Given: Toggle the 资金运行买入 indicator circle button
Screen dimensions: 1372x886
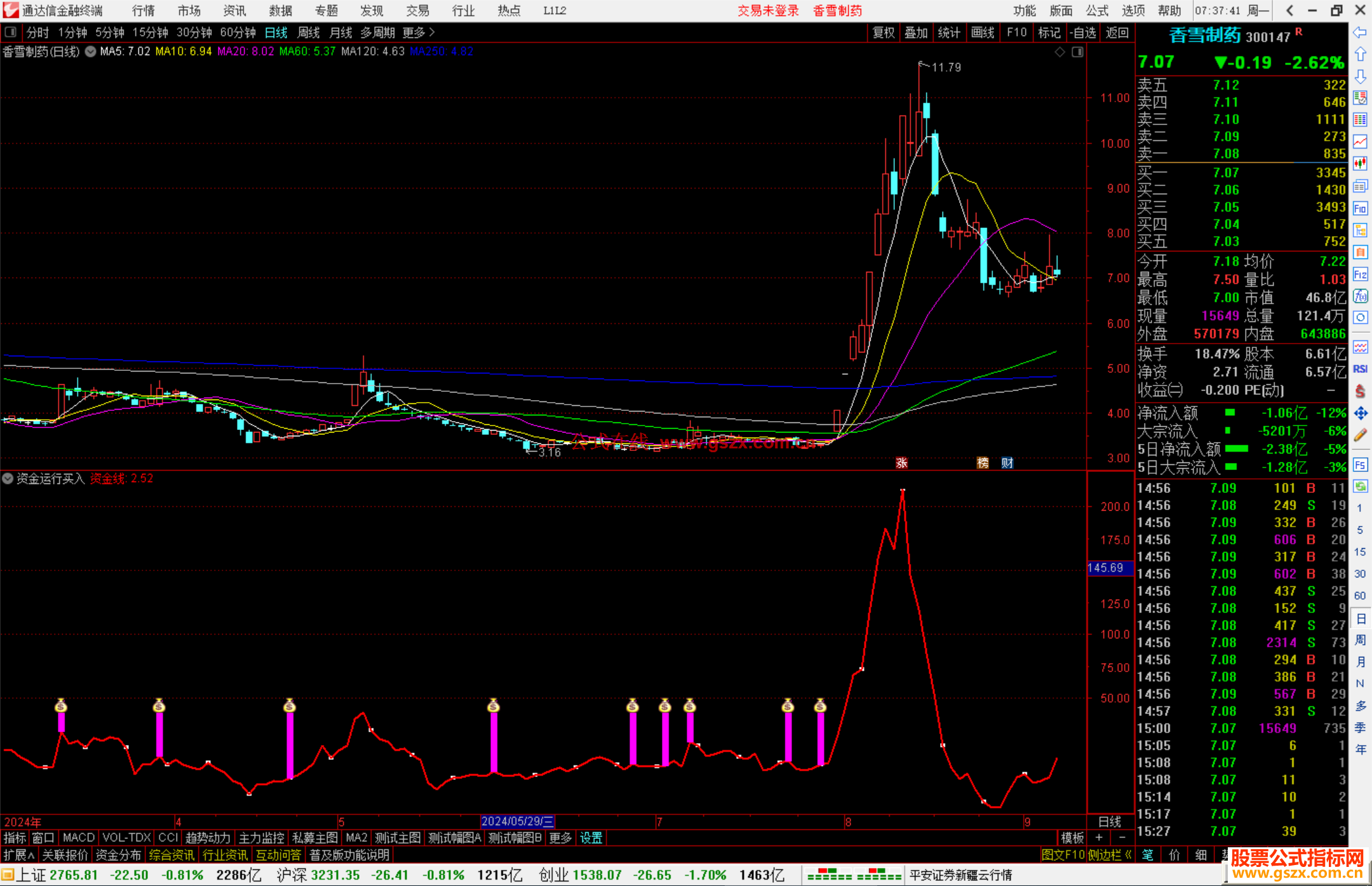Looking at the screenshot, I should (8, 478).
